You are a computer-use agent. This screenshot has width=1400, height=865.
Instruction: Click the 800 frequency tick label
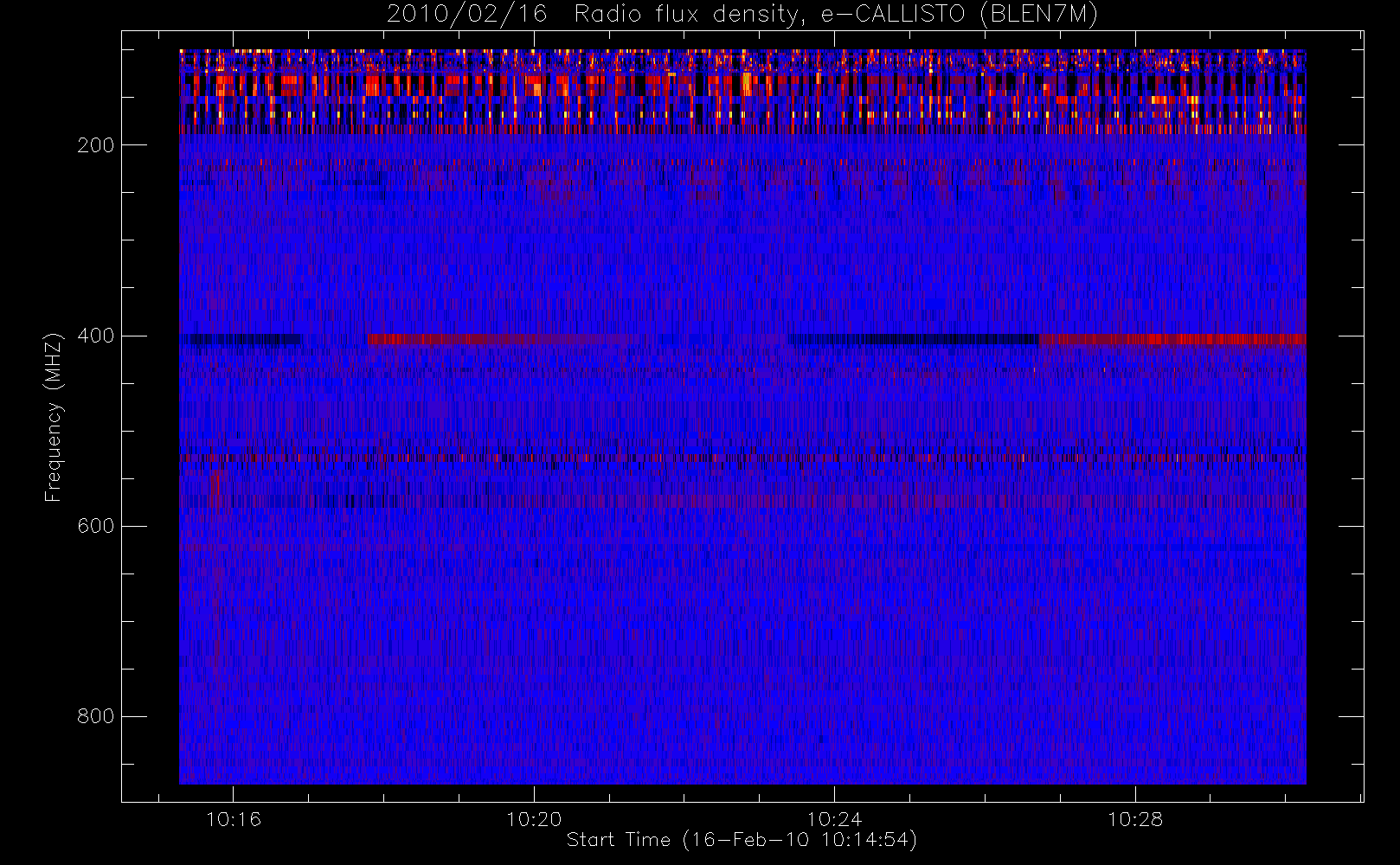click(x=95, y=716)
